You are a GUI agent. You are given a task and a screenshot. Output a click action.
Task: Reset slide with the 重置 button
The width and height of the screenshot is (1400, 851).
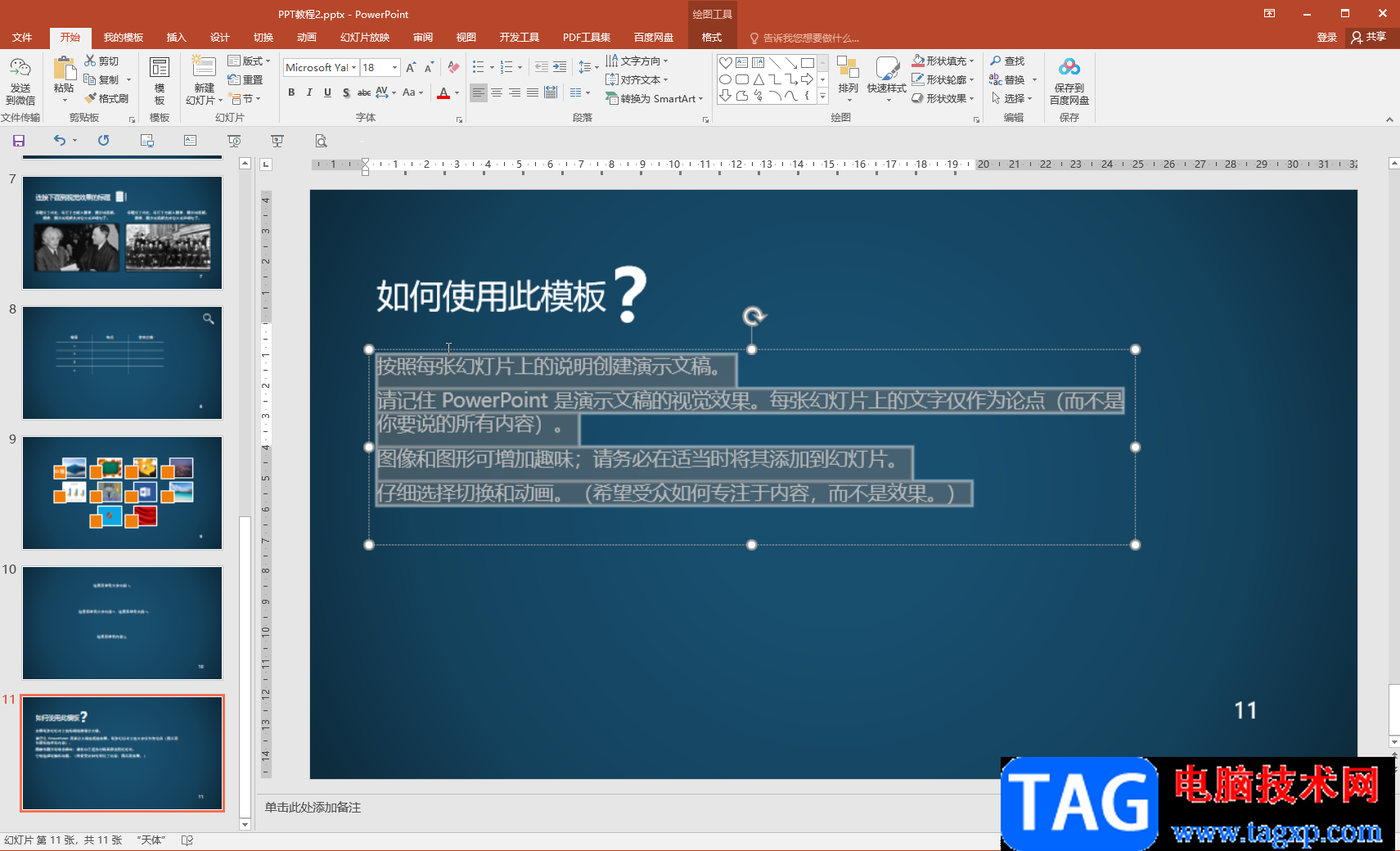(x=245, y=79)
